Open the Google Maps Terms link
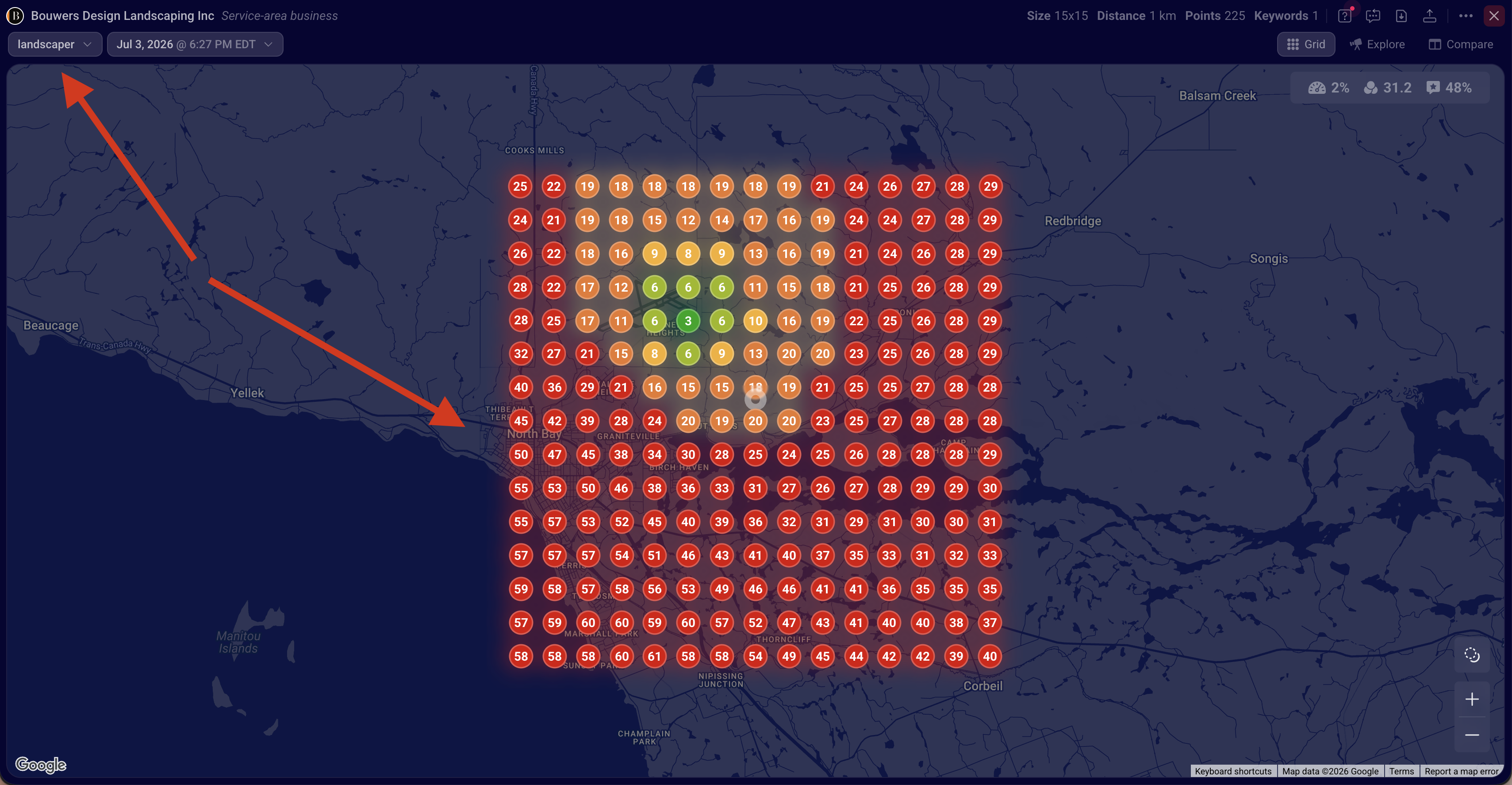1512x785 pixels. [x=1401, y=771]
